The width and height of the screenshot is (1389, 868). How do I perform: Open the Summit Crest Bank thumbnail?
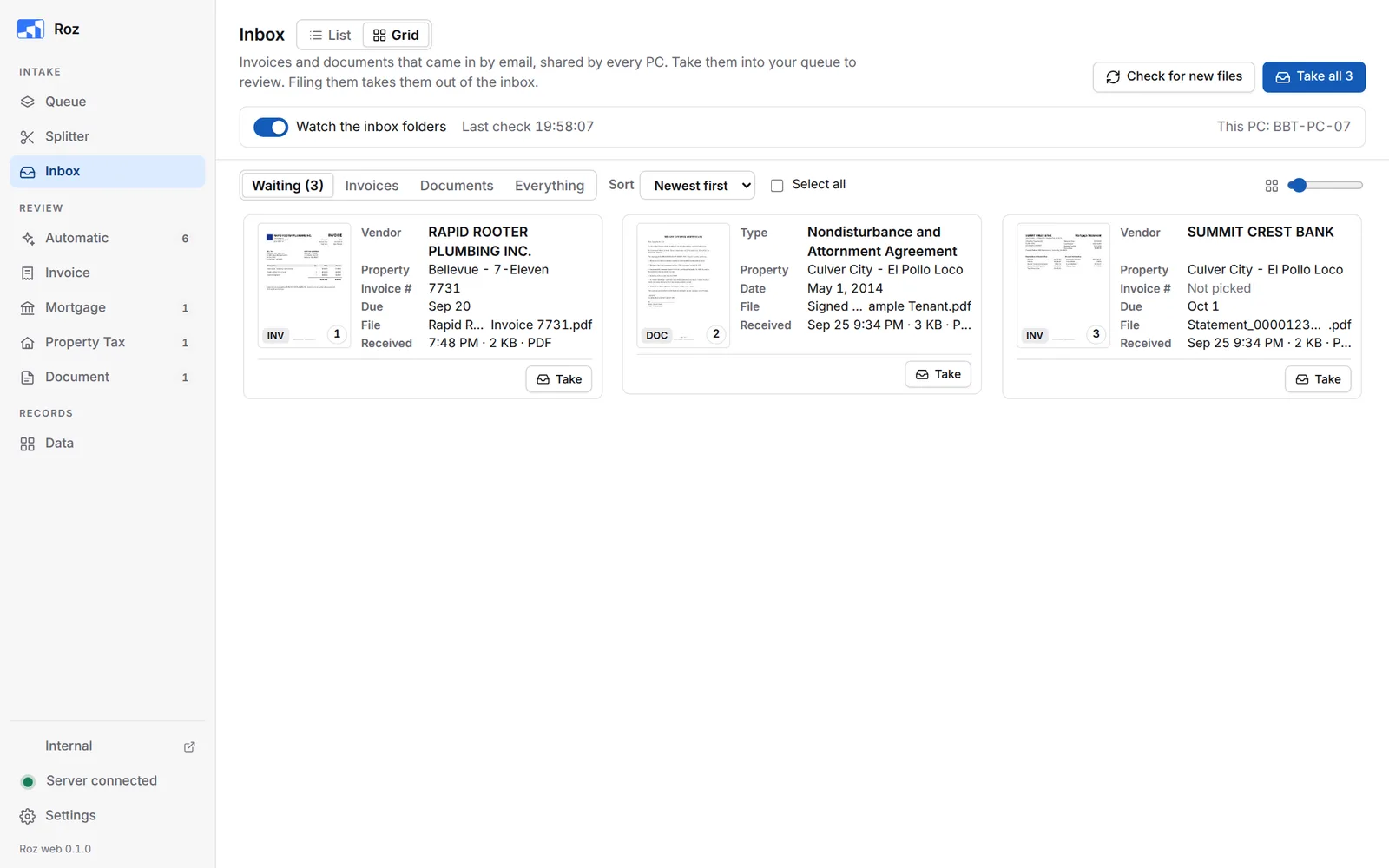click(x=1063, y=286)
